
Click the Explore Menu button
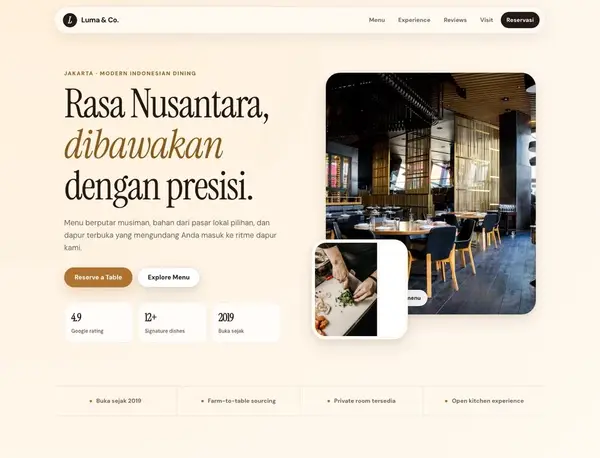point(169,277)
